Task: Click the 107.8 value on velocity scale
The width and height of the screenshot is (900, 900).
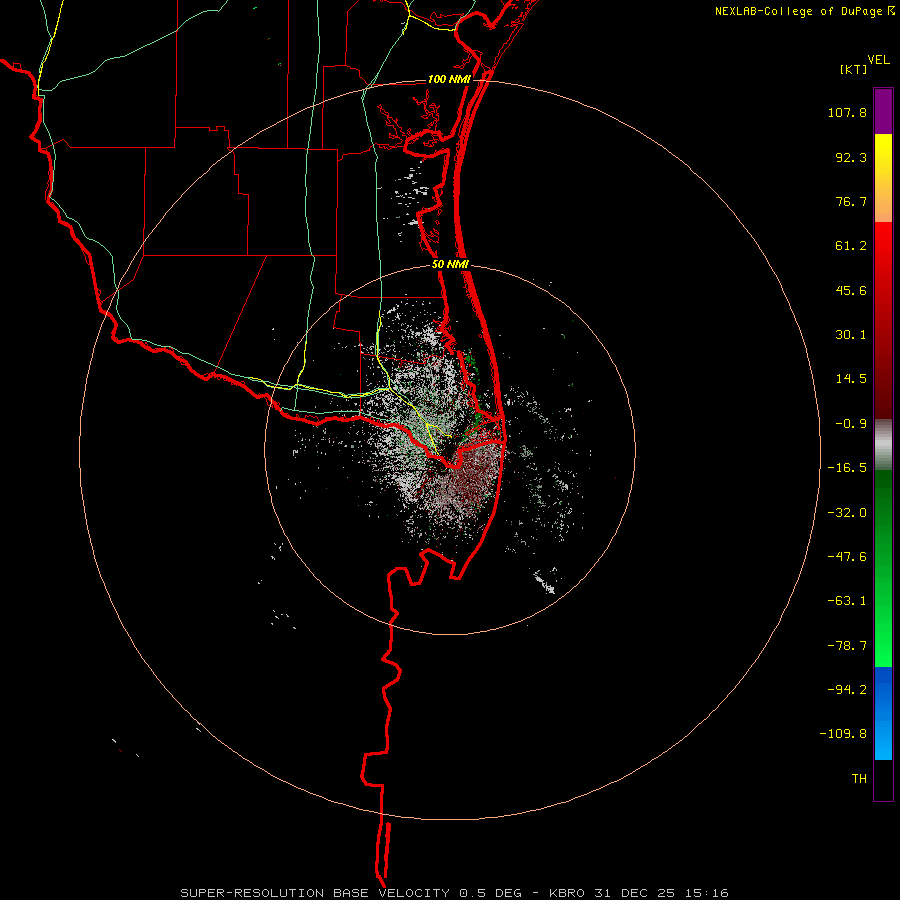Action: click(x=847, y=112)
